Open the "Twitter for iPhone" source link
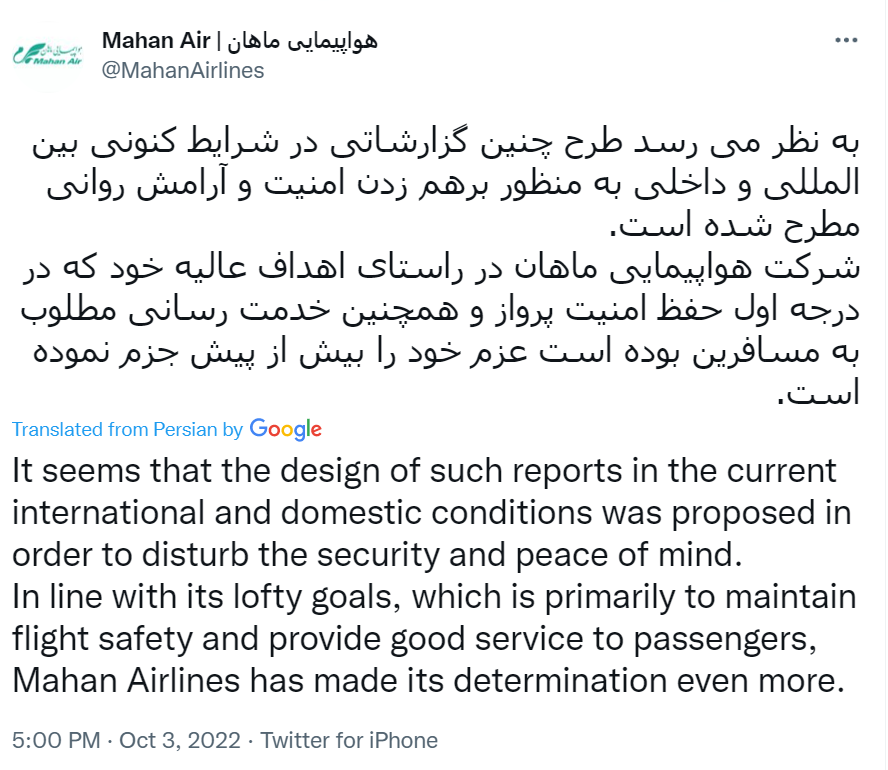 pyautogui.click(x=349, y=741)
